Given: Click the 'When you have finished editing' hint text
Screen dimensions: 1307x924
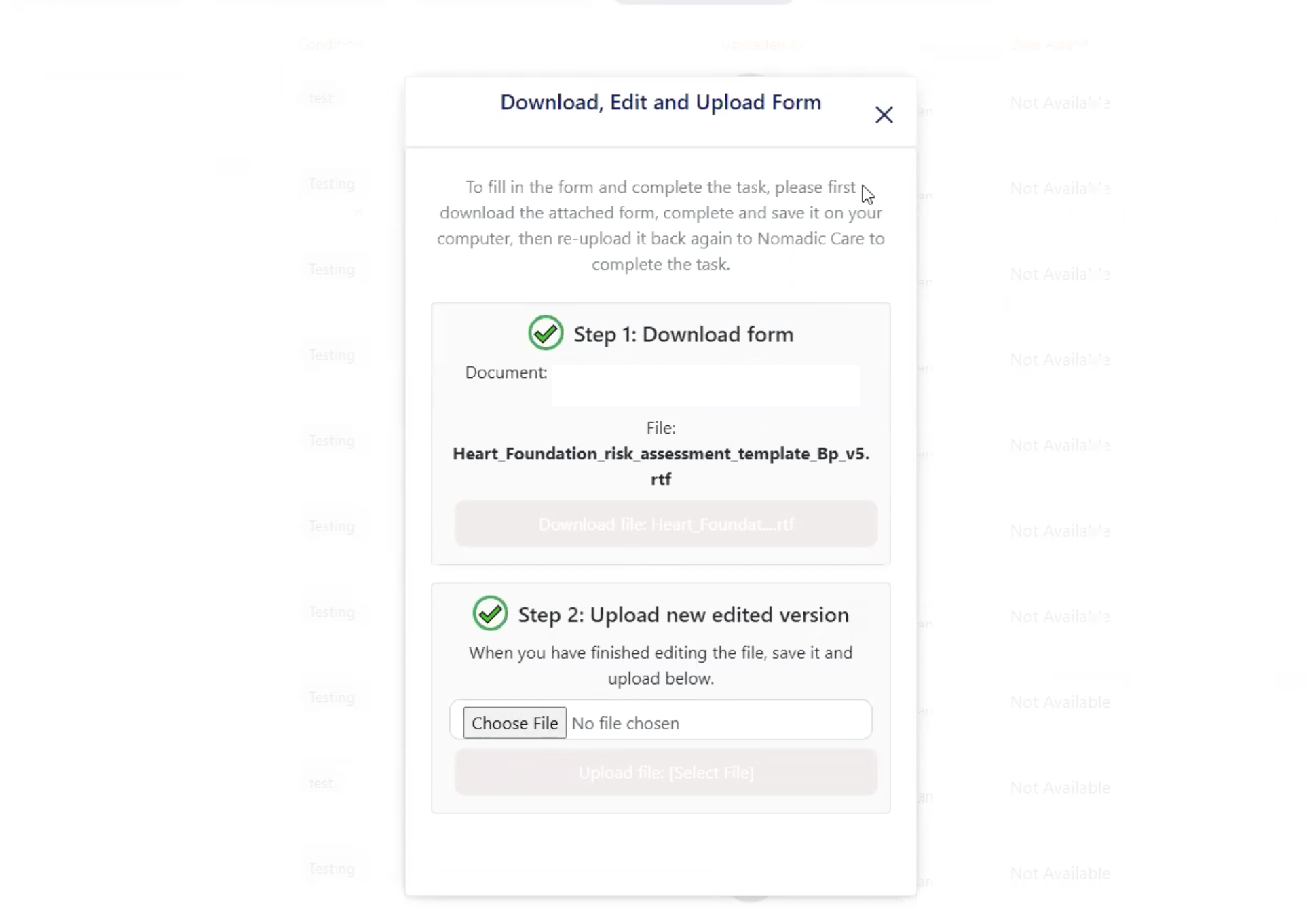Looking at the screenshot, I should click(x=660, y=665).
